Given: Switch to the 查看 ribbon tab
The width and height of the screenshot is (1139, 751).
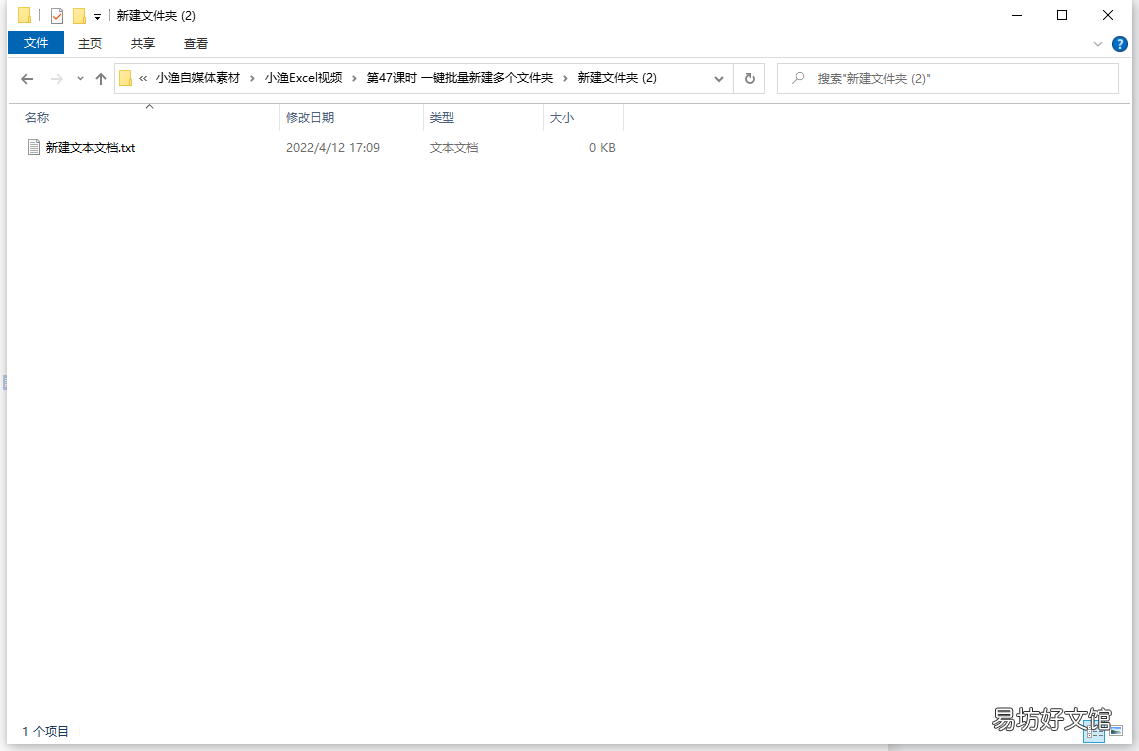Looking at the screenshot, I should [195, 44].
